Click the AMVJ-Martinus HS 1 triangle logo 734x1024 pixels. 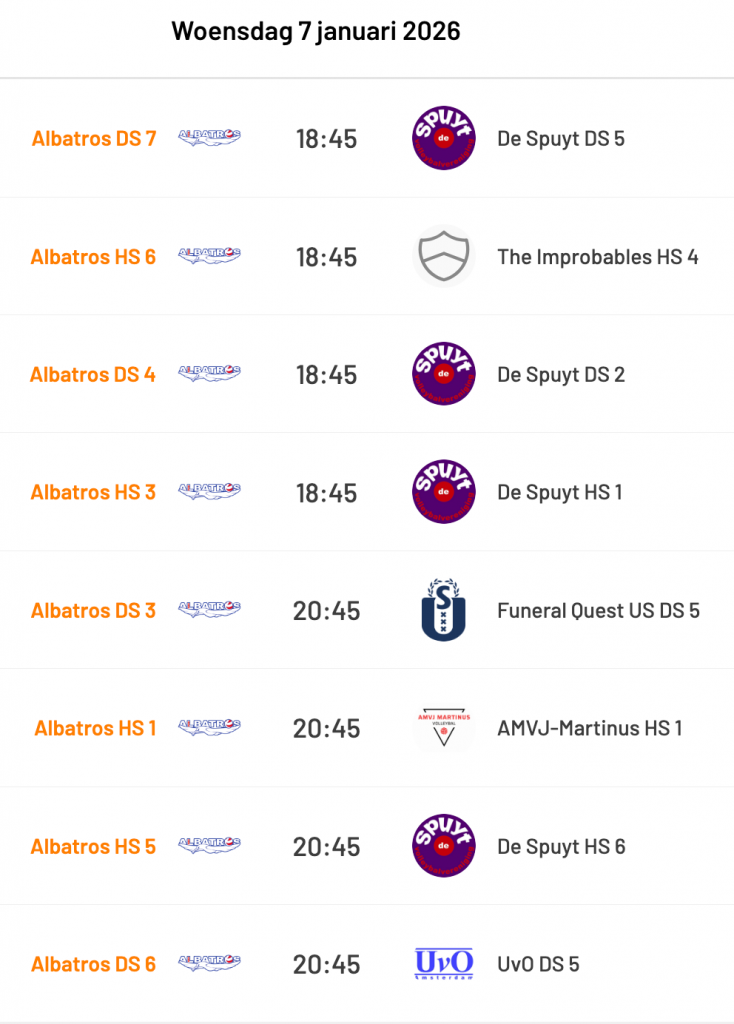coord(443,728)
